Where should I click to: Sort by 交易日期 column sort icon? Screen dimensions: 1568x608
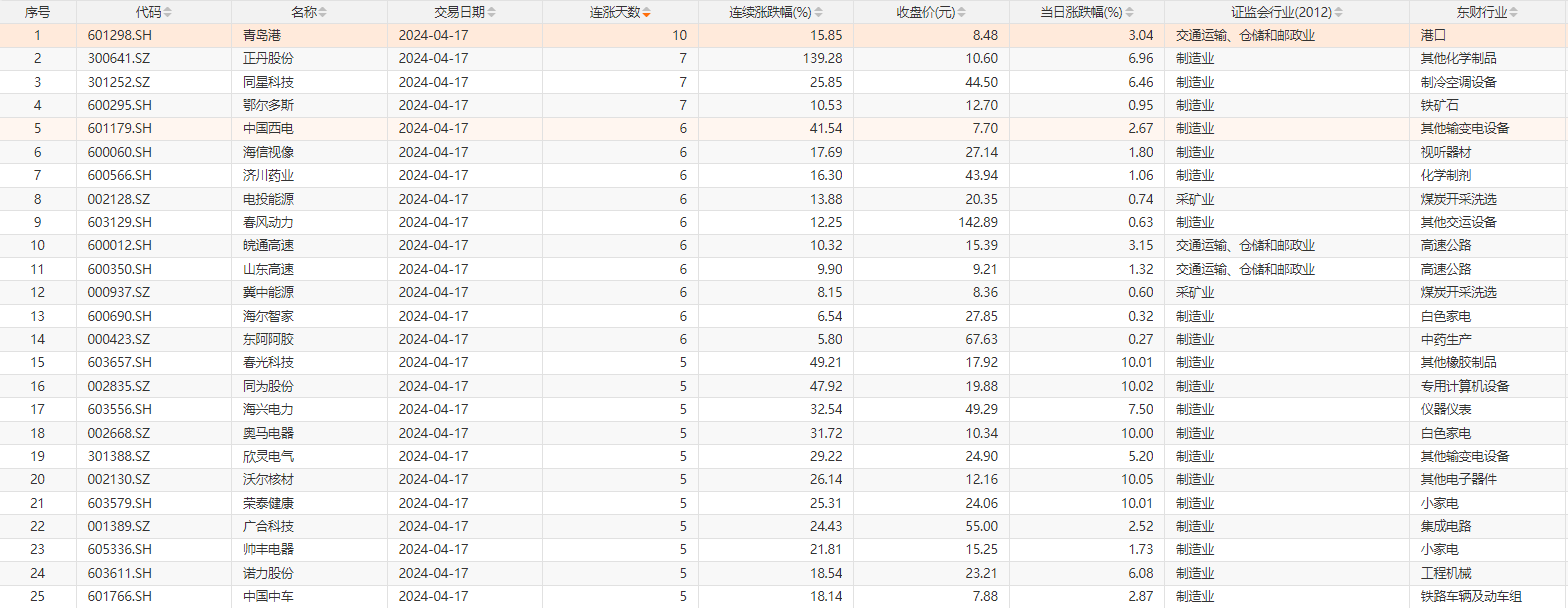[491, 13]
